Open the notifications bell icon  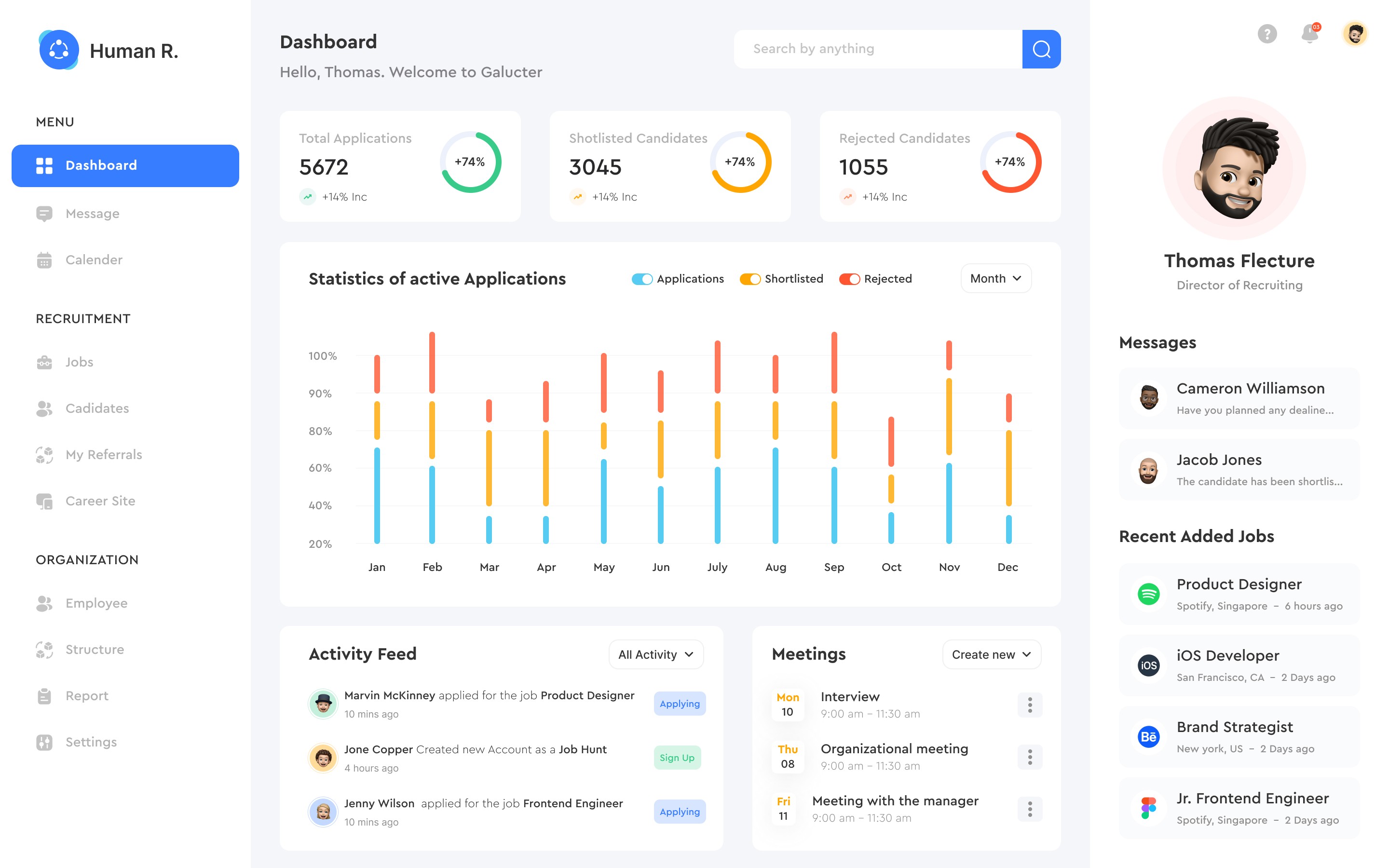pyautogui.click(x=1310, y=34)
